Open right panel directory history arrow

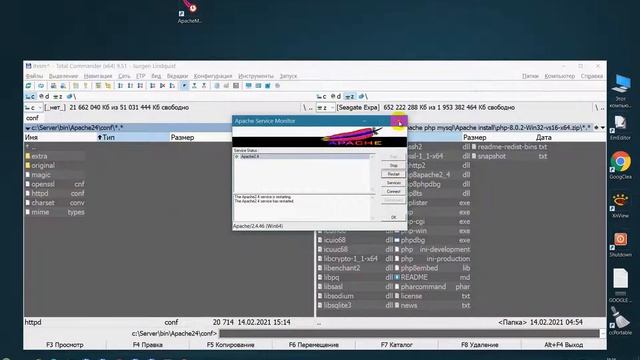click(x=603, y=128)
